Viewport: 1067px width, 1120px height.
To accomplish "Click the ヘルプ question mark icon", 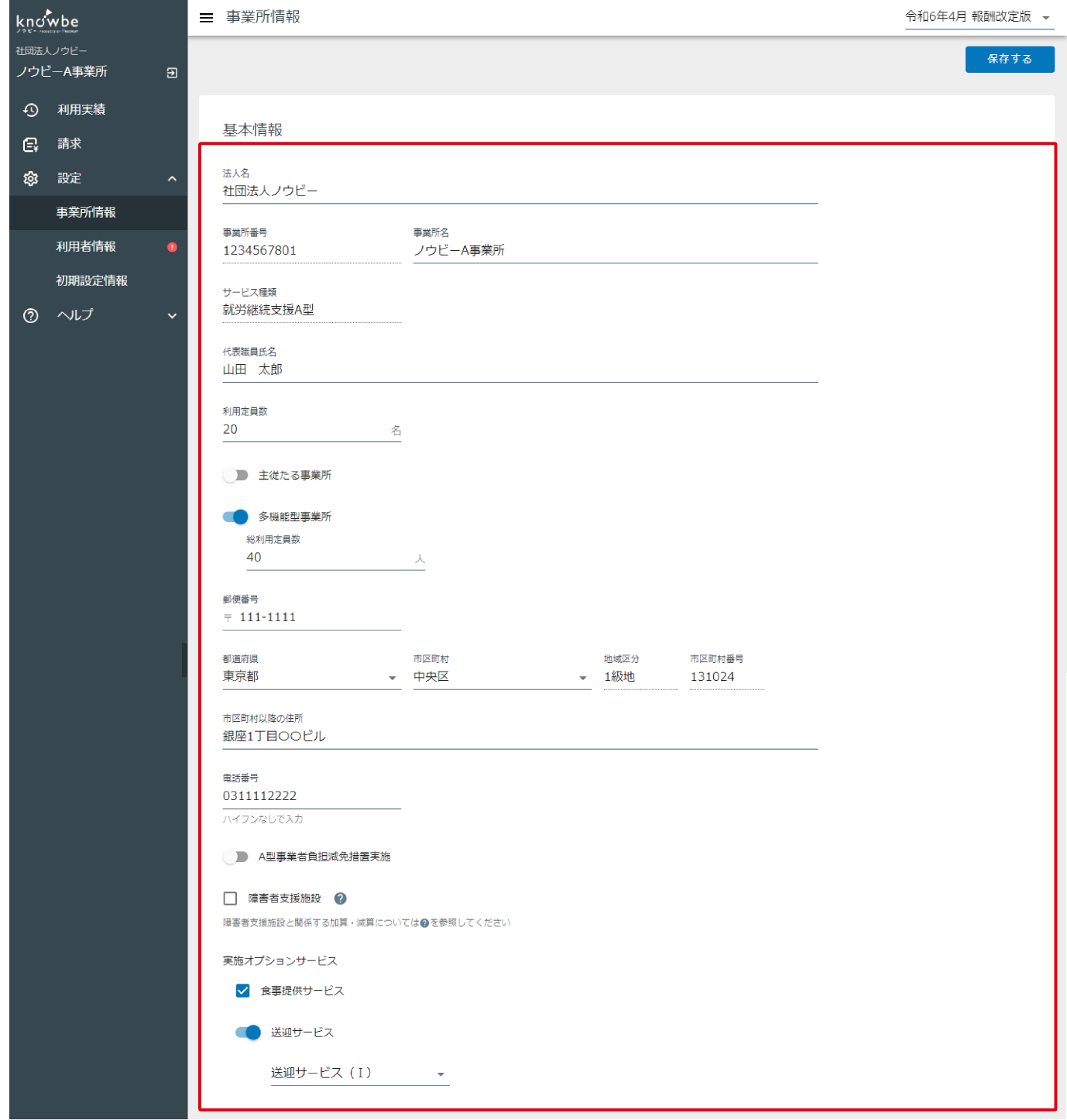I will click(x=31, y=315).
